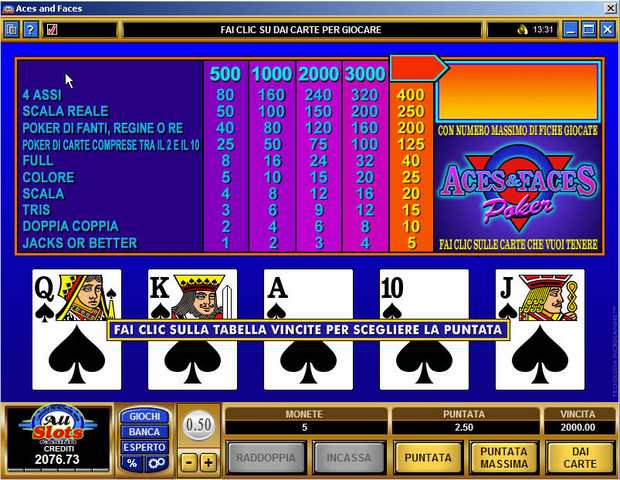The image size is (620, 480).
Task: Open the paytable icon at top left
Action: (12, 30)
